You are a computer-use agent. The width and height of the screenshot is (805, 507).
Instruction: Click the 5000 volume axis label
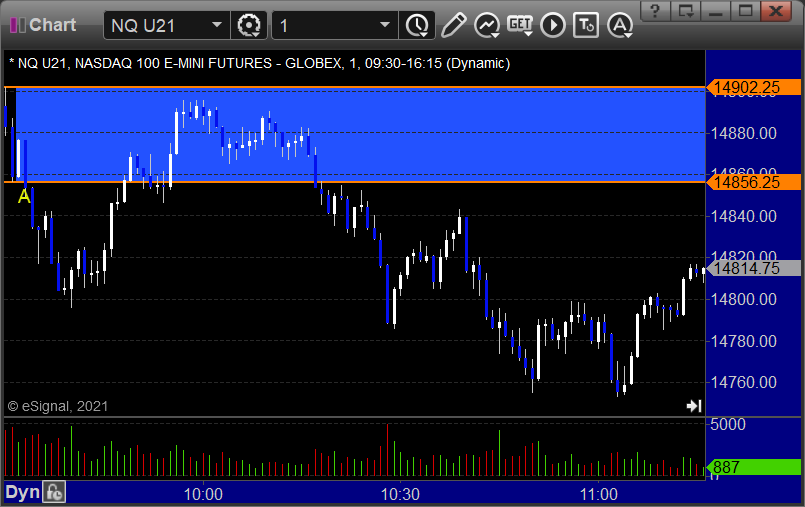[728, 424]
